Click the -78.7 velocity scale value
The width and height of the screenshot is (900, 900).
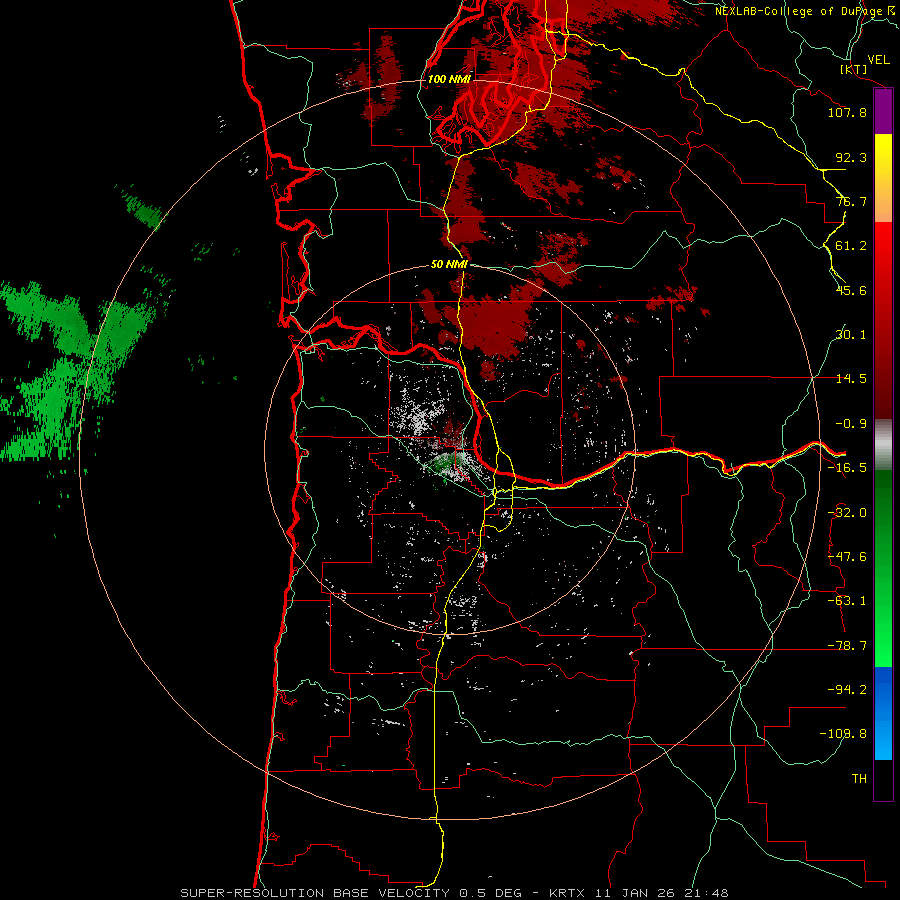click(847, 646)
